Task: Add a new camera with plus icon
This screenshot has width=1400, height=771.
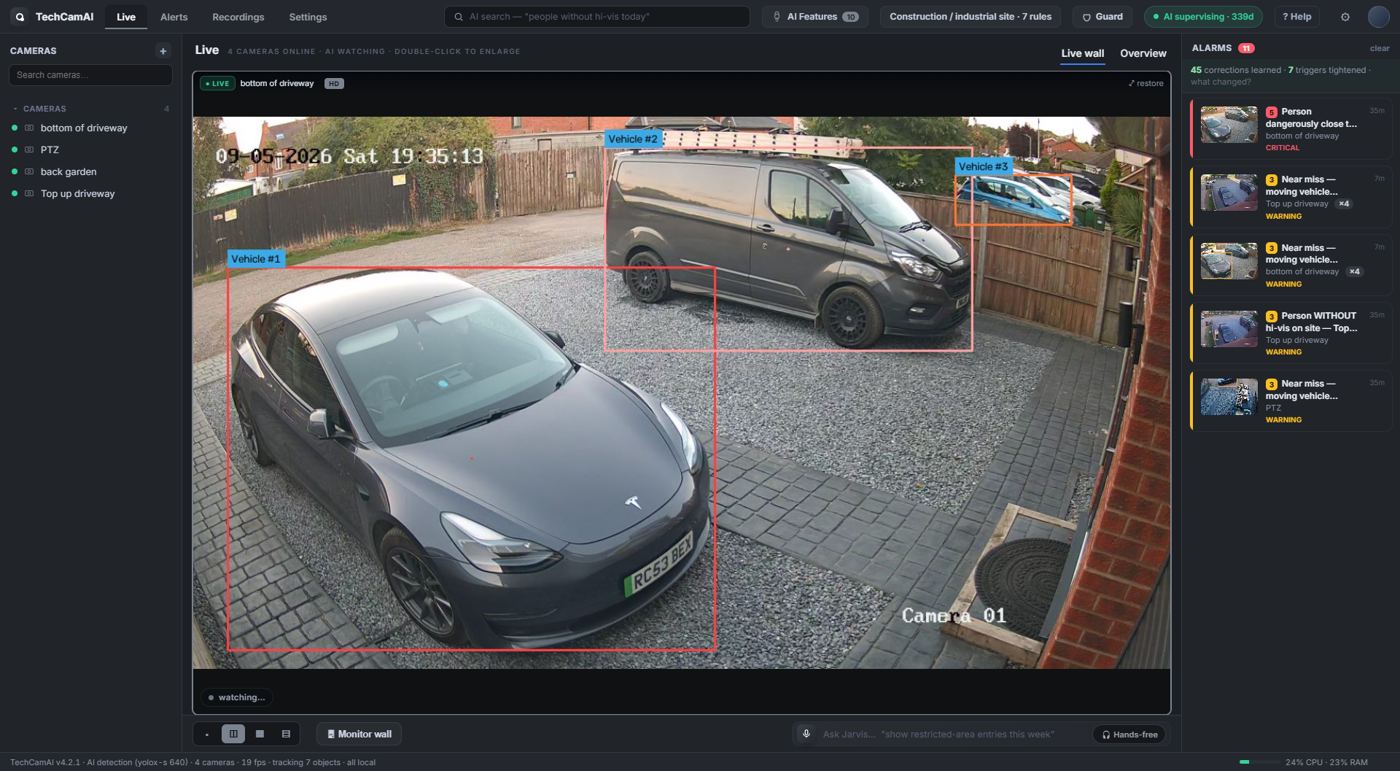Action: [x=163, y=51]
